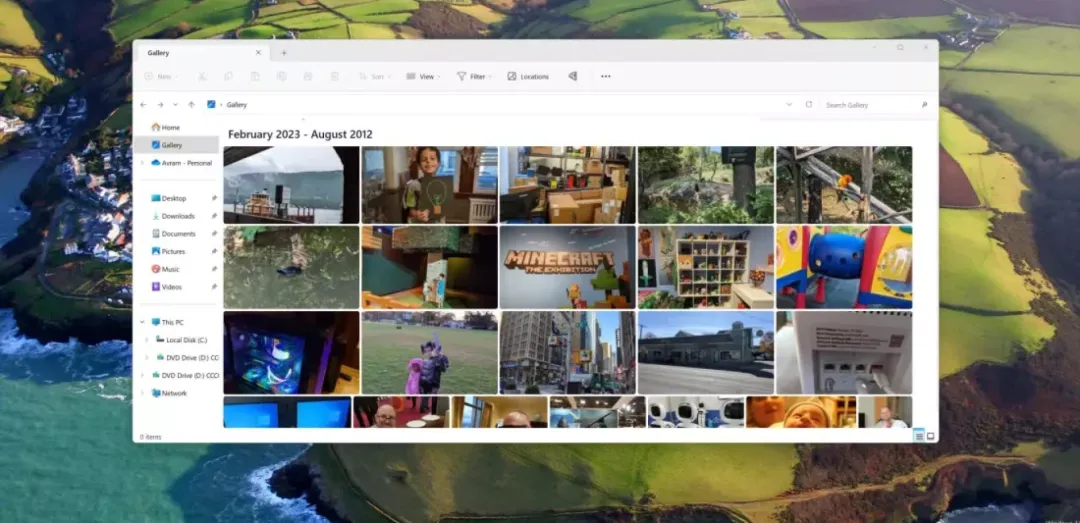Select This PC in navigation pane
The width and height of the screenshot is (1080, 523).
(167, 322)
